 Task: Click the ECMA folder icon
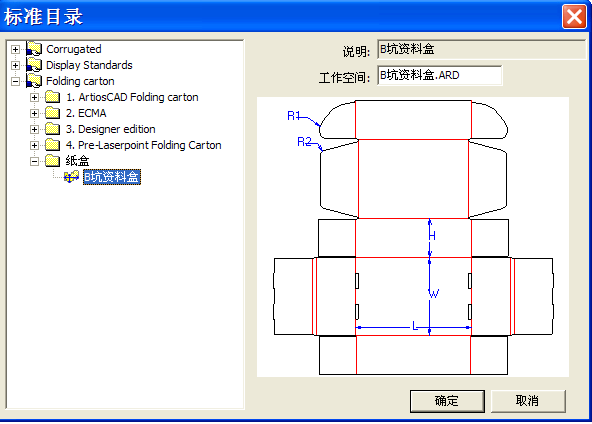52,113
